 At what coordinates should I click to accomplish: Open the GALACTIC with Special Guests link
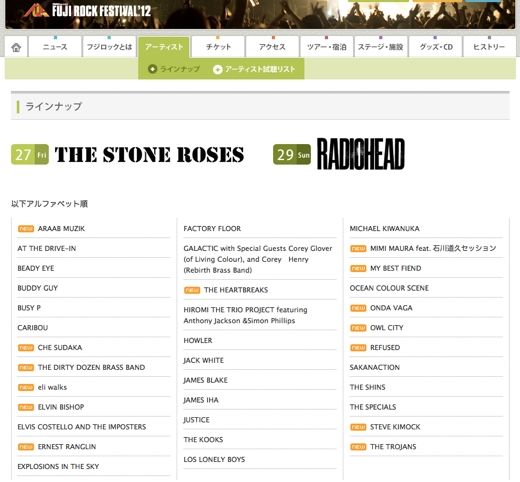pos(258,259)
